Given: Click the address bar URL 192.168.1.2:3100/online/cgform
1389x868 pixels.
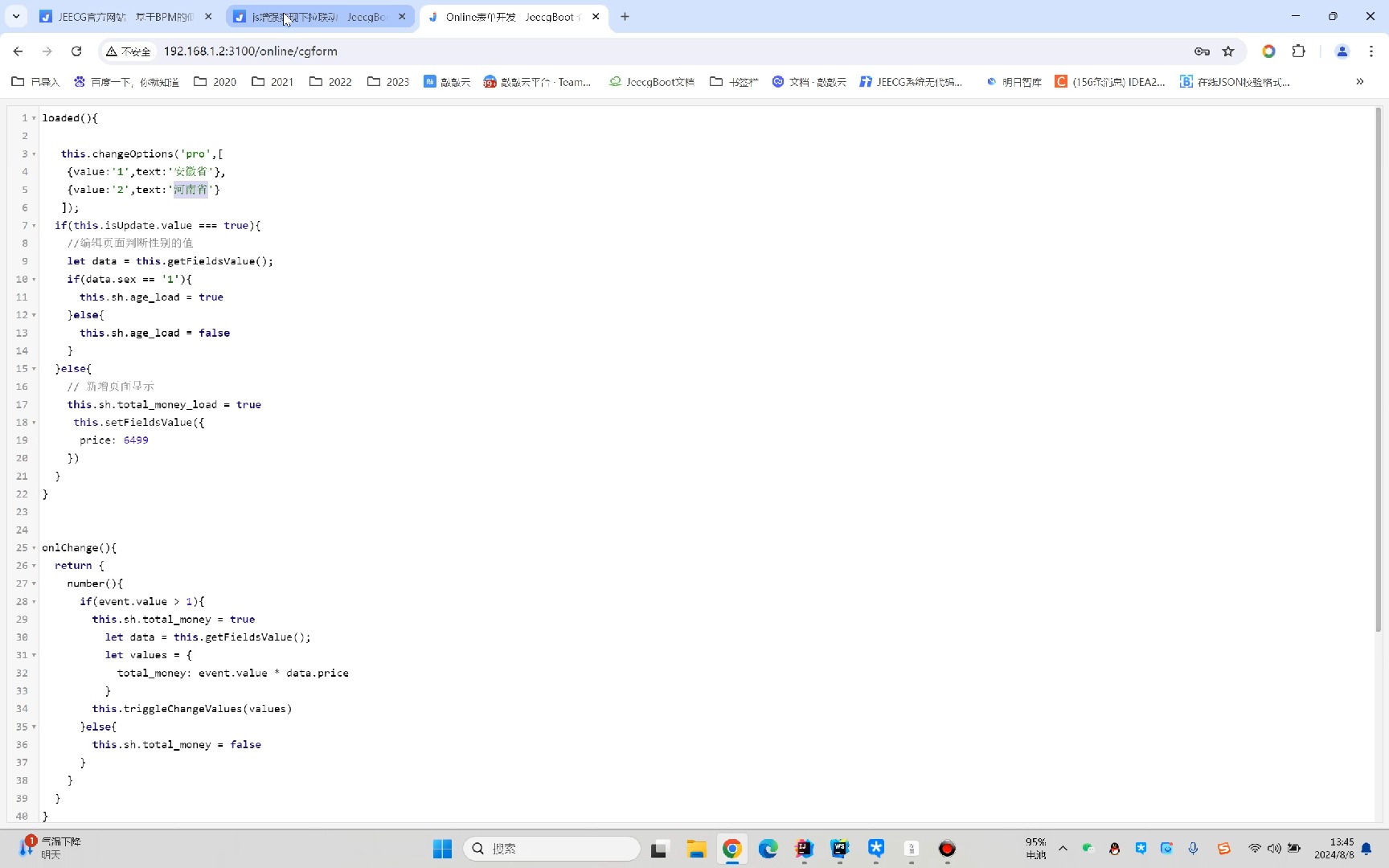Looking at the screenshot, I should (250, 51).
